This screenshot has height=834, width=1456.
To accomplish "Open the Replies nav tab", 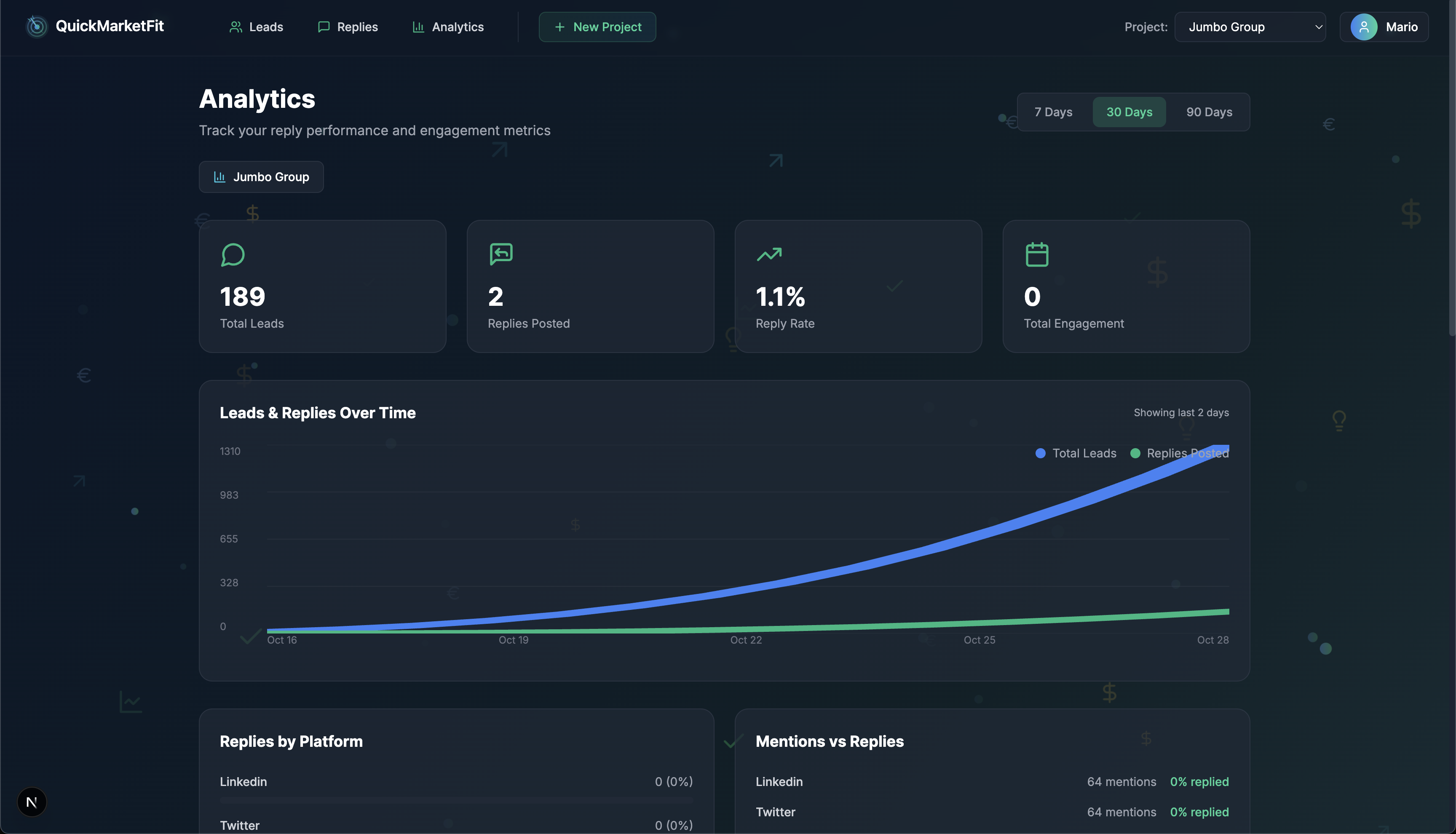I will [348, 27].
